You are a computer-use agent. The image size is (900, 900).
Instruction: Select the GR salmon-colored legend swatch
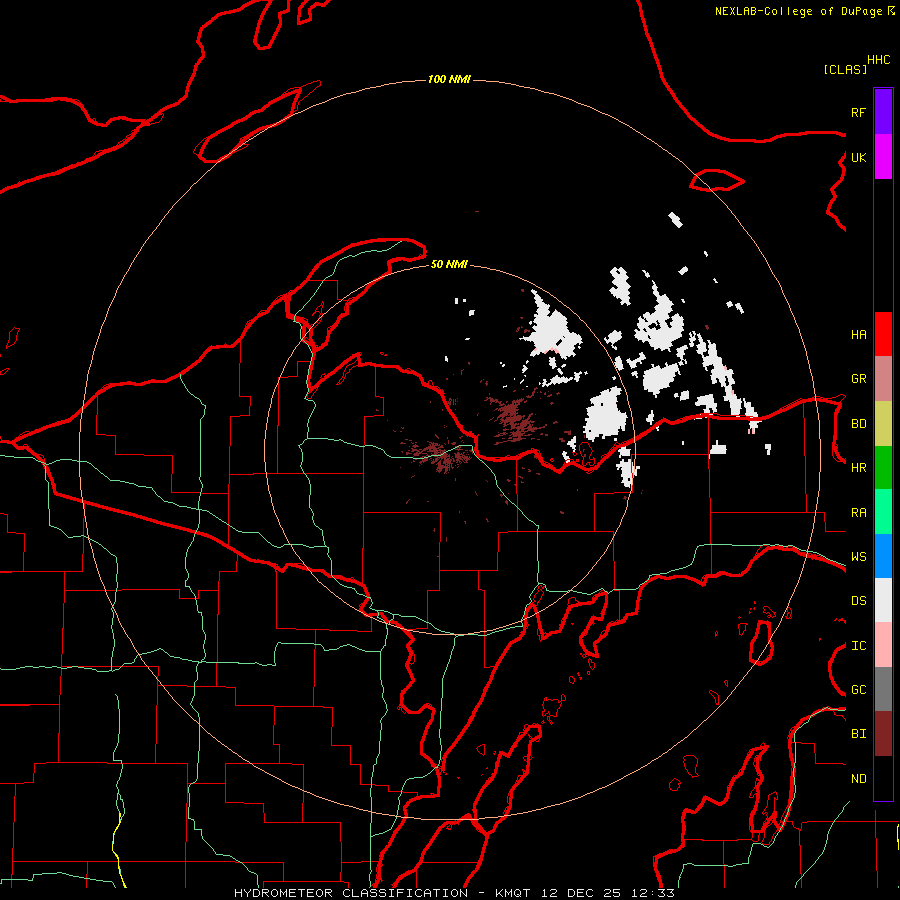tap(883, 379)
